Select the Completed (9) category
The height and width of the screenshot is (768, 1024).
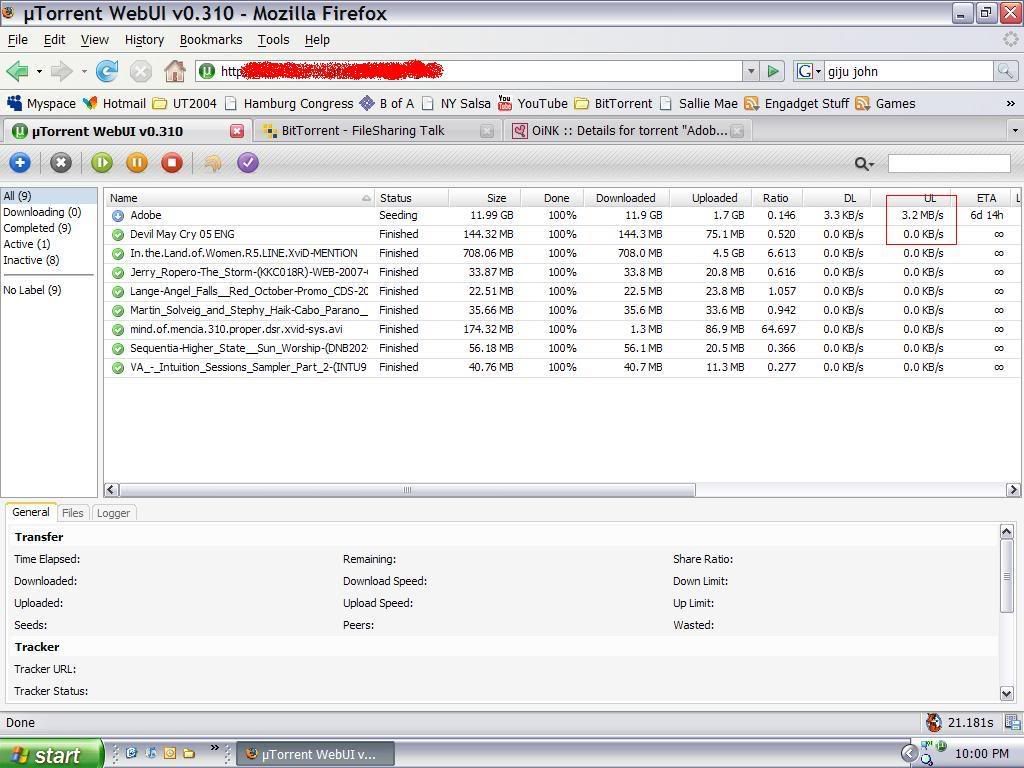[37, 228]
